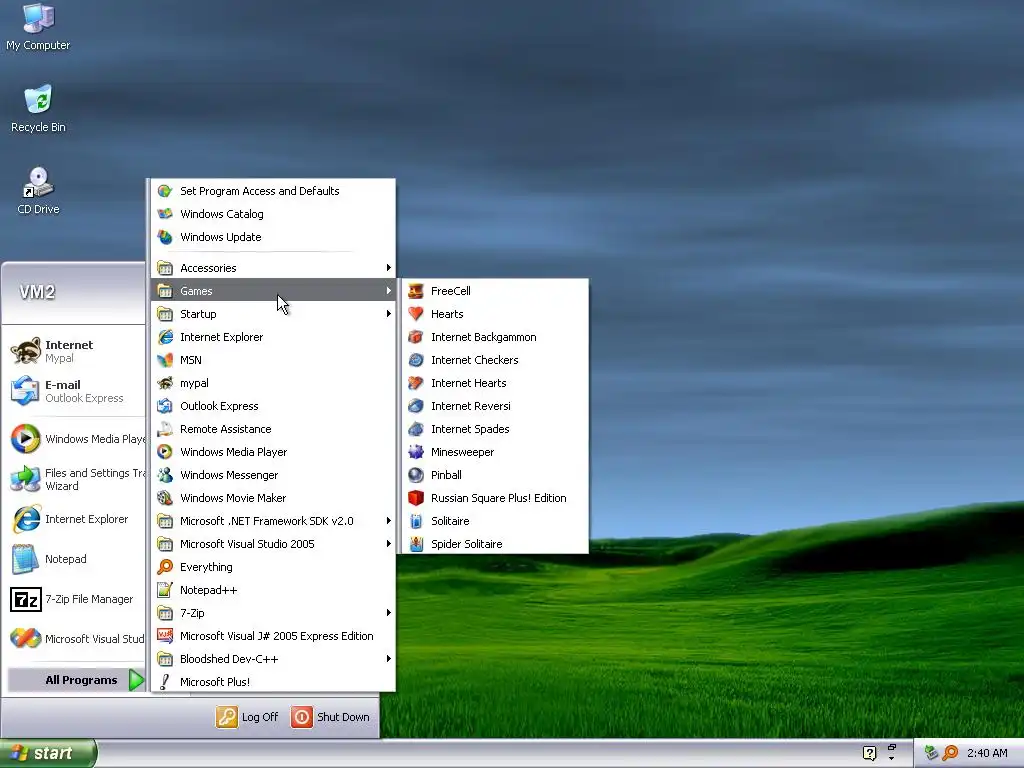Open 7-Zip File Manager
The image size is (1024, 768).
pos(76,599)
